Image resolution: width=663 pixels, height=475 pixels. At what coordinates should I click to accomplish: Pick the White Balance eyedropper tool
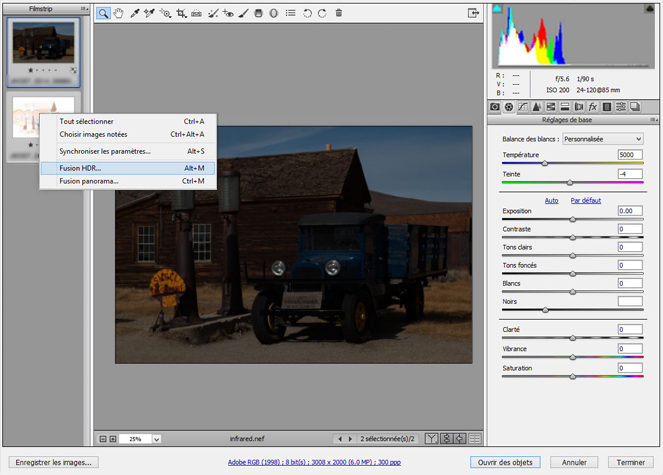pos(135,13)
